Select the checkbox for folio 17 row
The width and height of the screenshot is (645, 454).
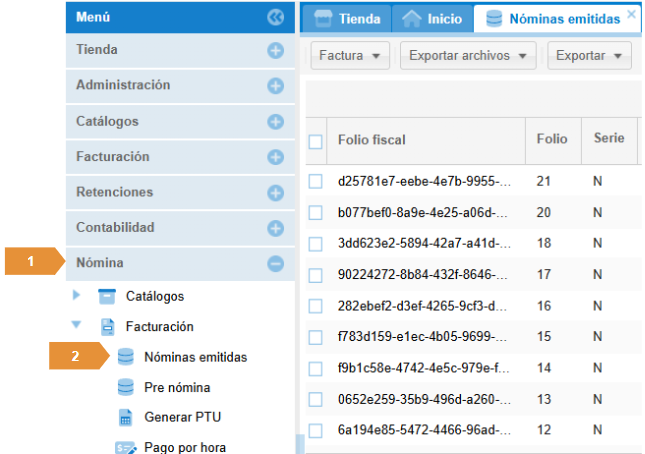(316, 275)
